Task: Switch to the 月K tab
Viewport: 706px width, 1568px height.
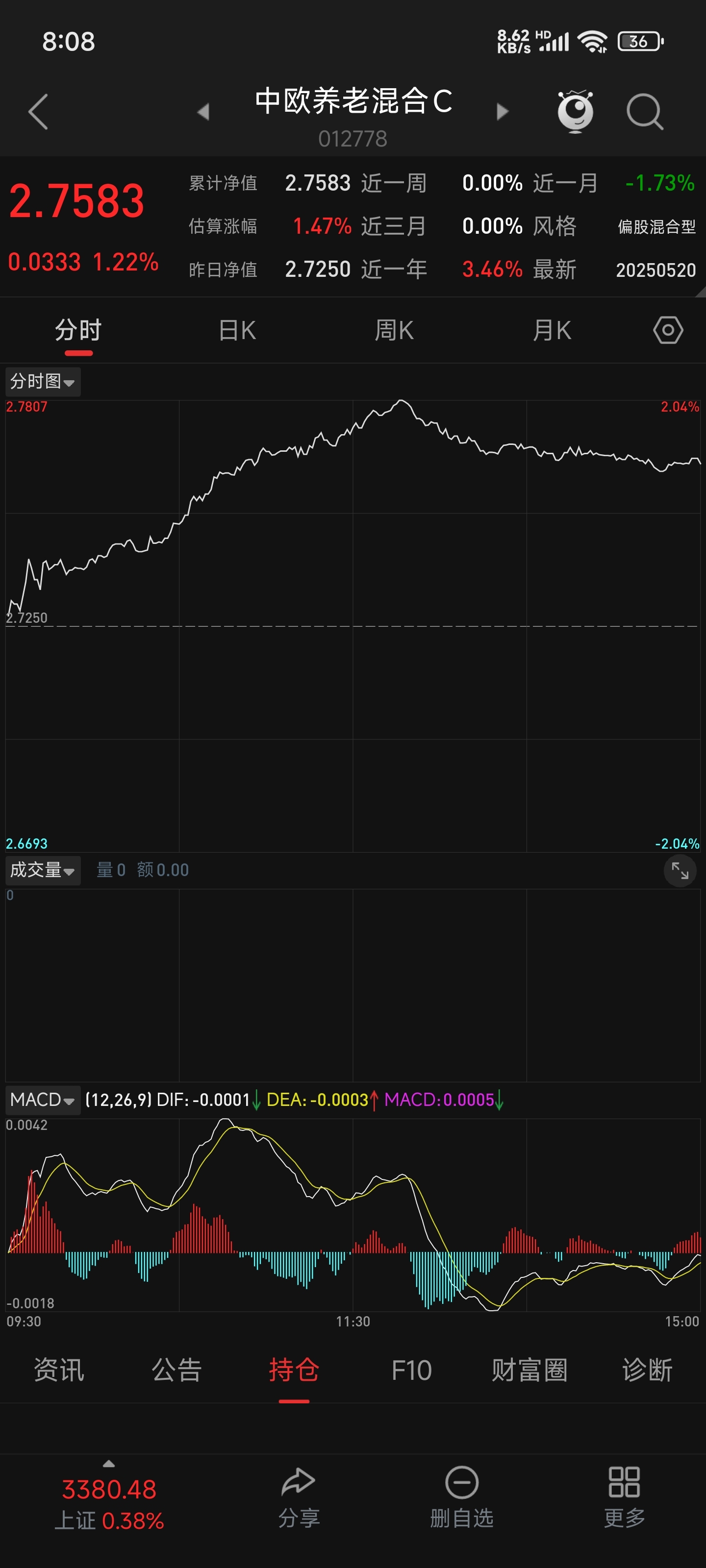Action: (x=552, y=331)
